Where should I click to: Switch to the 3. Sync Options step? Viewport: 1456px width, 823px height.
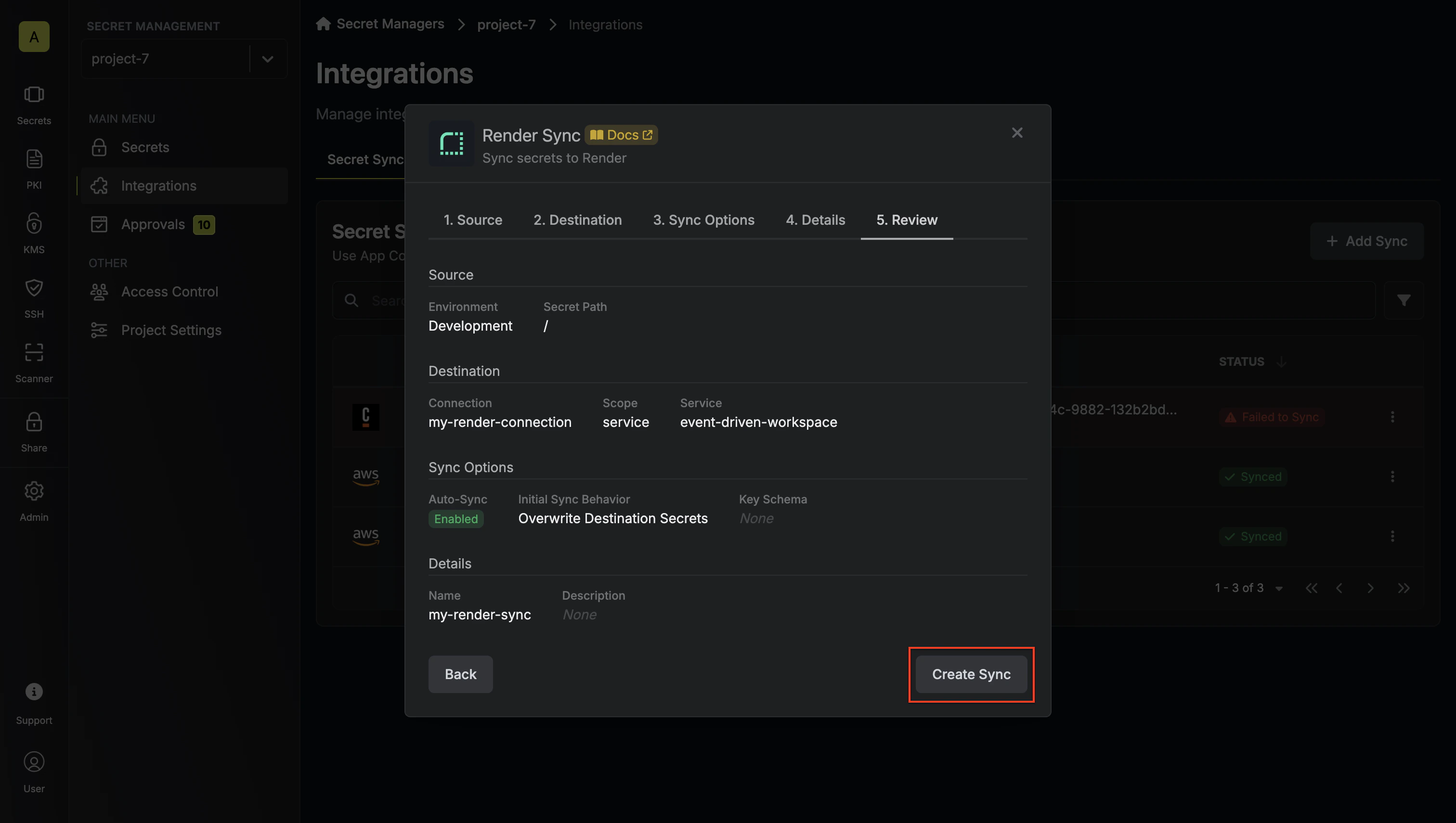(x=703, y=220)
